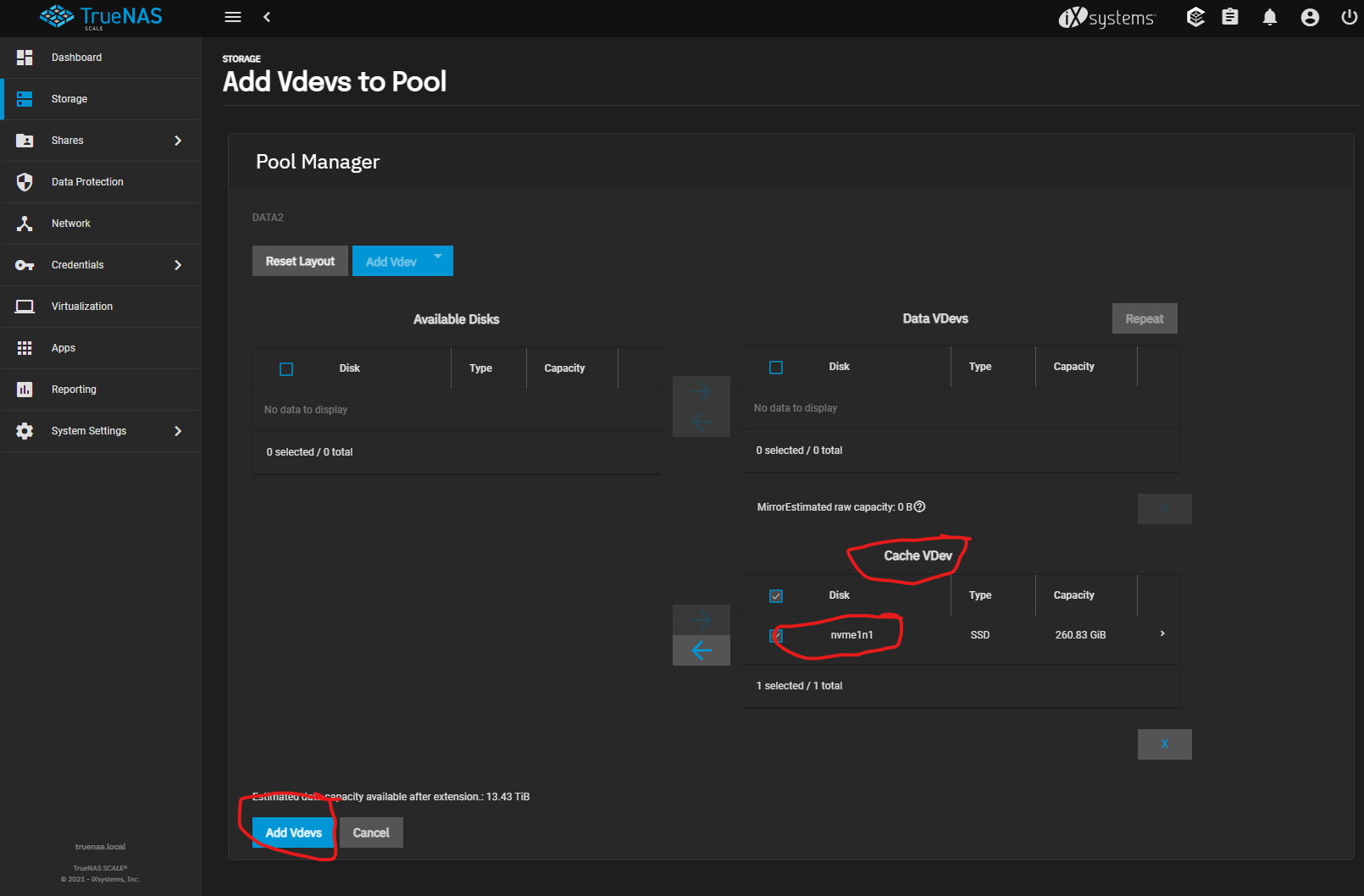Image resolution: width=1364 pixels, height=896 pixels.
Task: Click the power icon in top bar
Action: point(1349,17)
